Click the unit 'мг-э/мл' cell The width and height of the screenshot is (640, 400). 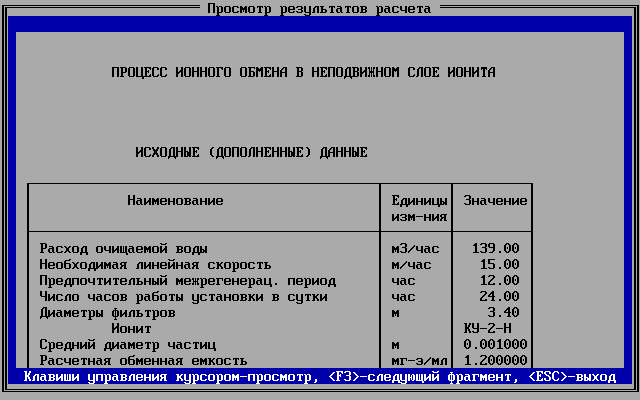pyautogui.click(x=416, y=361)
